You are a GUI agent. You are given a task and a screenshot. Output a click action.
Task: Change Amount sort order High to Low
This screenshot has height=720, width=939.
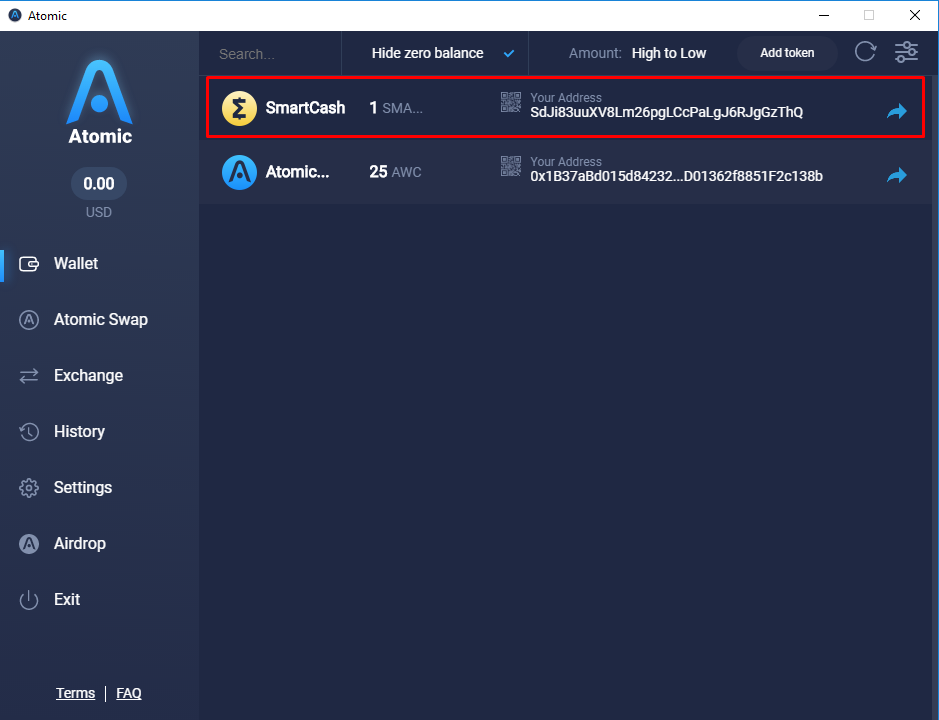668,53
